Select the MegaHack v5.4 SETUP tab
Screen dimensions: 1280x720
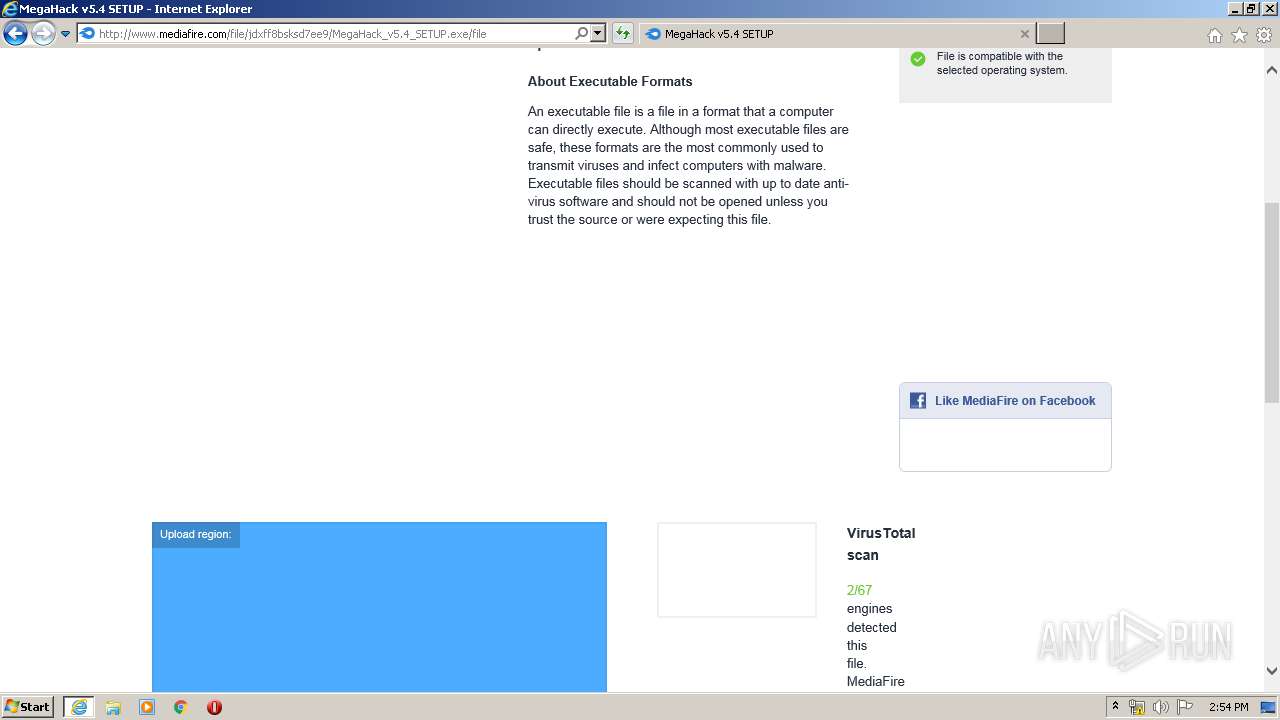pyautogui.click(x=838, y=34)
